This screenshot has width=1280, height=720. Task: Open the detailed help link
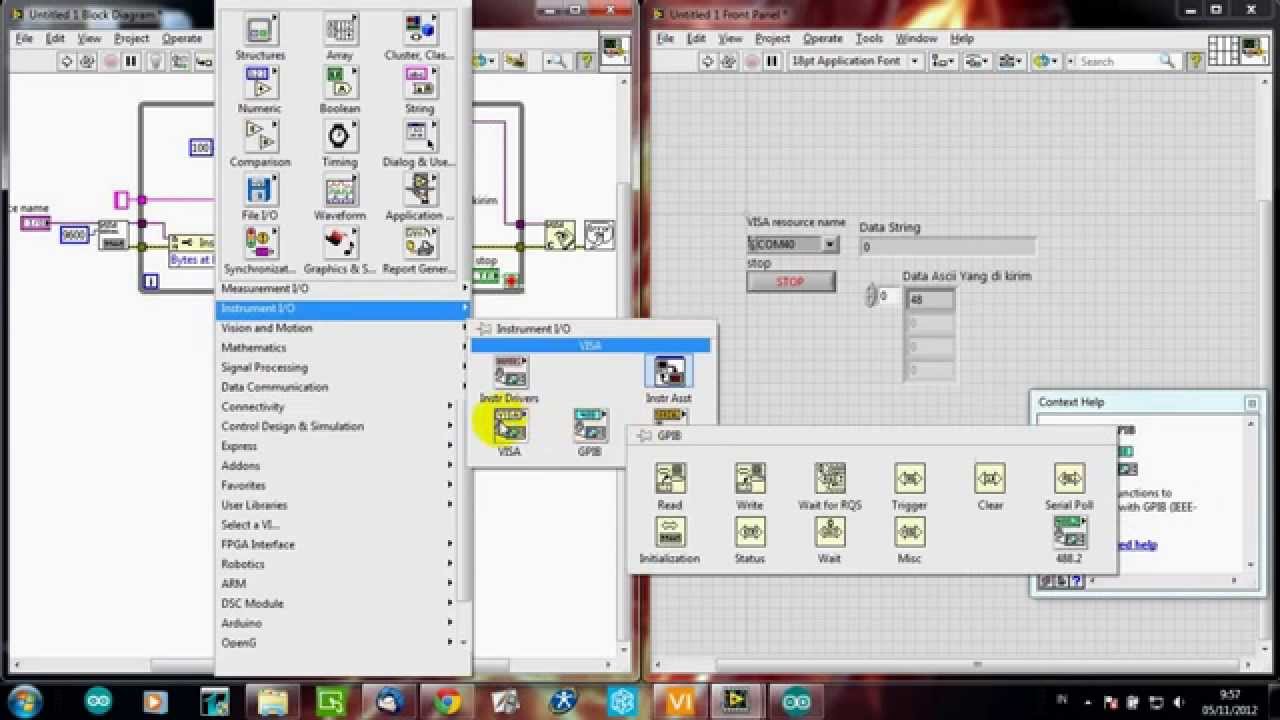1137,545
